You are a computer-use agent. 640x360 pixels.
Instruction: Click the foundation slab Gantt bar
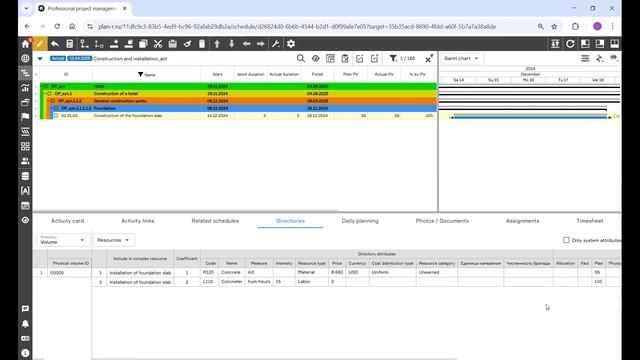530,117
